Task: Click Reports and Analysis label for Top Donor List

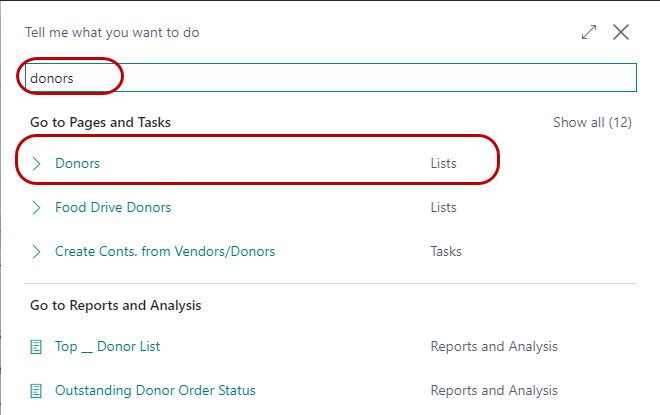Action: click(x=494, y=346)
